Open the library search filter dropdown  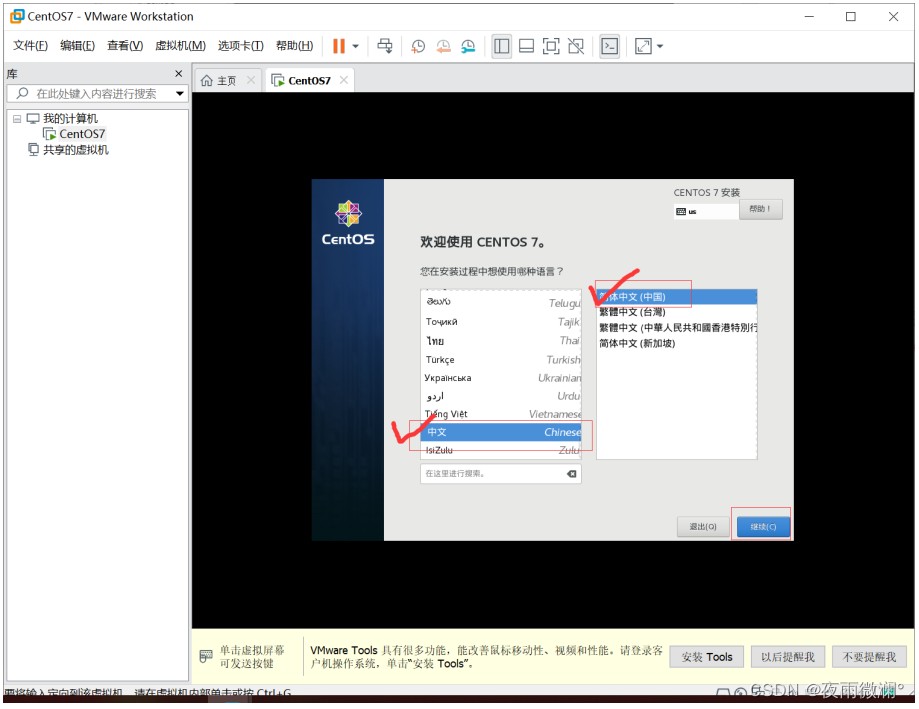coord(180,94)
